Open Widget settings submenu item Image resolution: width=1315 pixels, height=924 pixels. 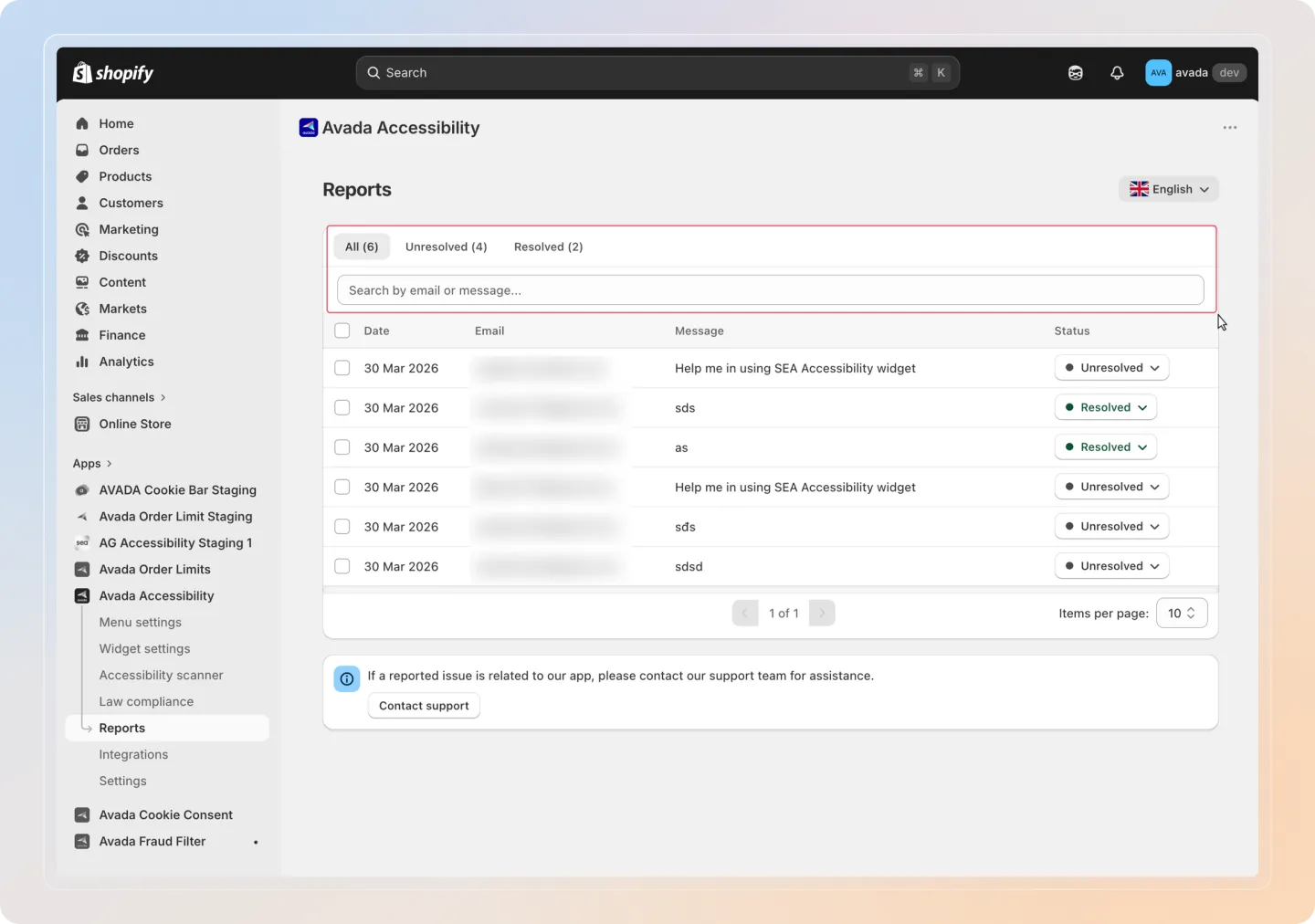tap(144, 649)
